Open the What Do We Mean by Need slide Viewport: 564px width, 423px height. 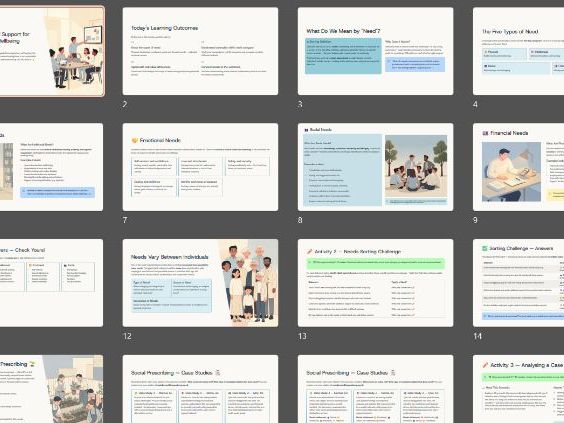[375, 51]
